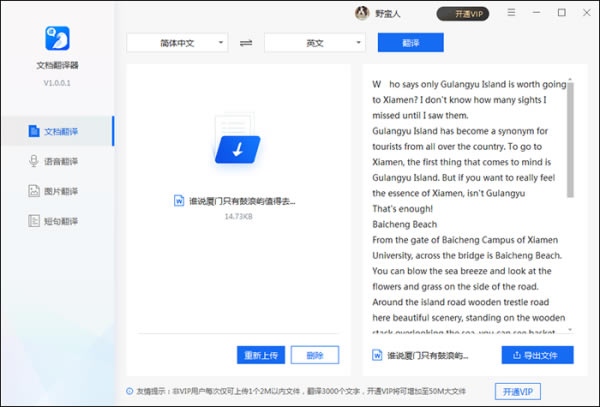This screenshot has width=600, height=407.
Task: Go to the 短句翻译 short sentence tab
Action: [57, 221]
